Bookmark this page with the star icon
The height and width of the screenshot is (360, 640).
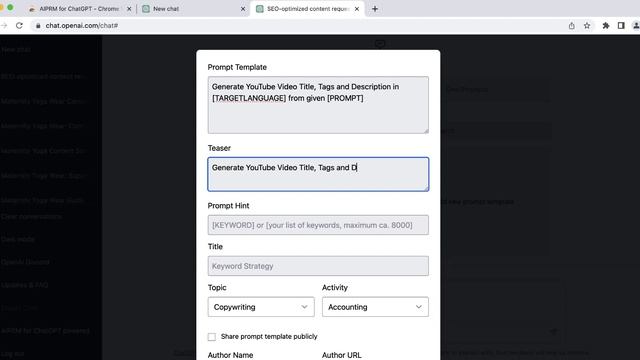click(x=587, y=25)
